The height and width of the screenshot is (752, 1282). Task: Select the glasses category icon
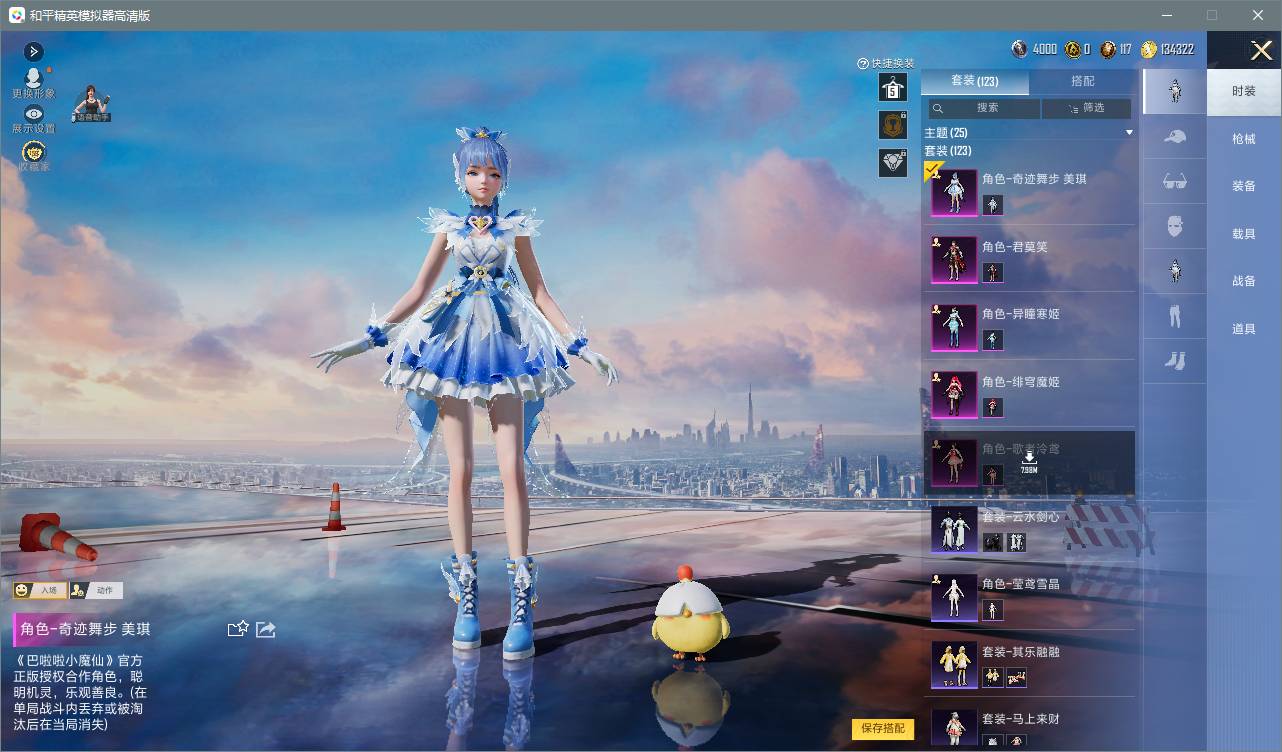(x=1175, y=181)
